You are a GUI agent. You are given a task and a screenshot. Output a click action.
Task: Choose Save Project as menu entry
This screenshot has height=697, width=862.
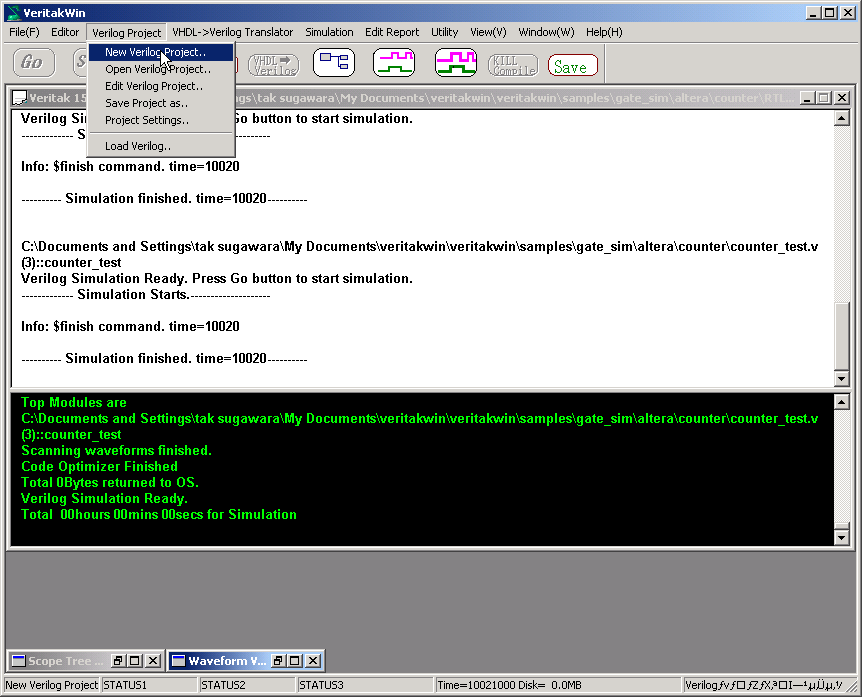(x=161, y=103)
